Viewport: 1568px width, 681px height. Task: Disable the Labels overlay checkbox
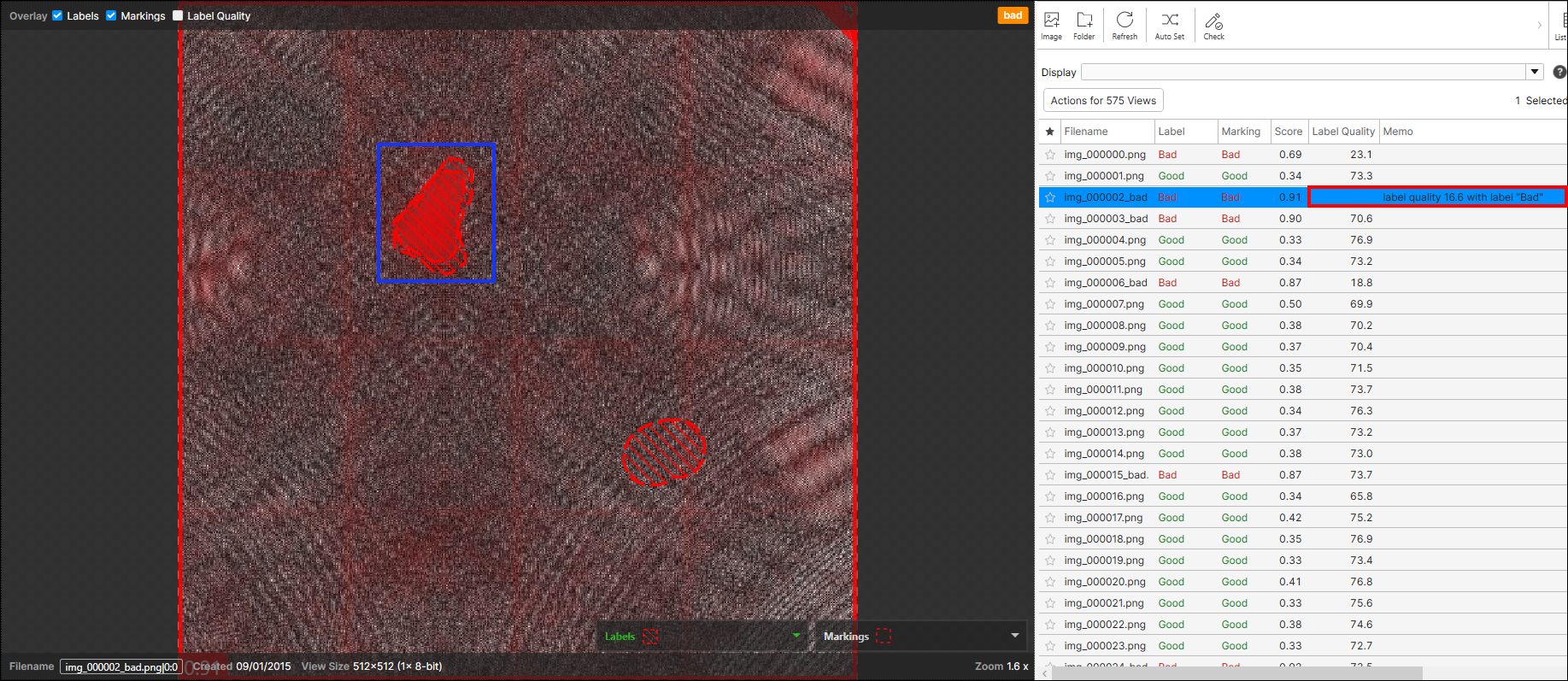coord(58,15)
